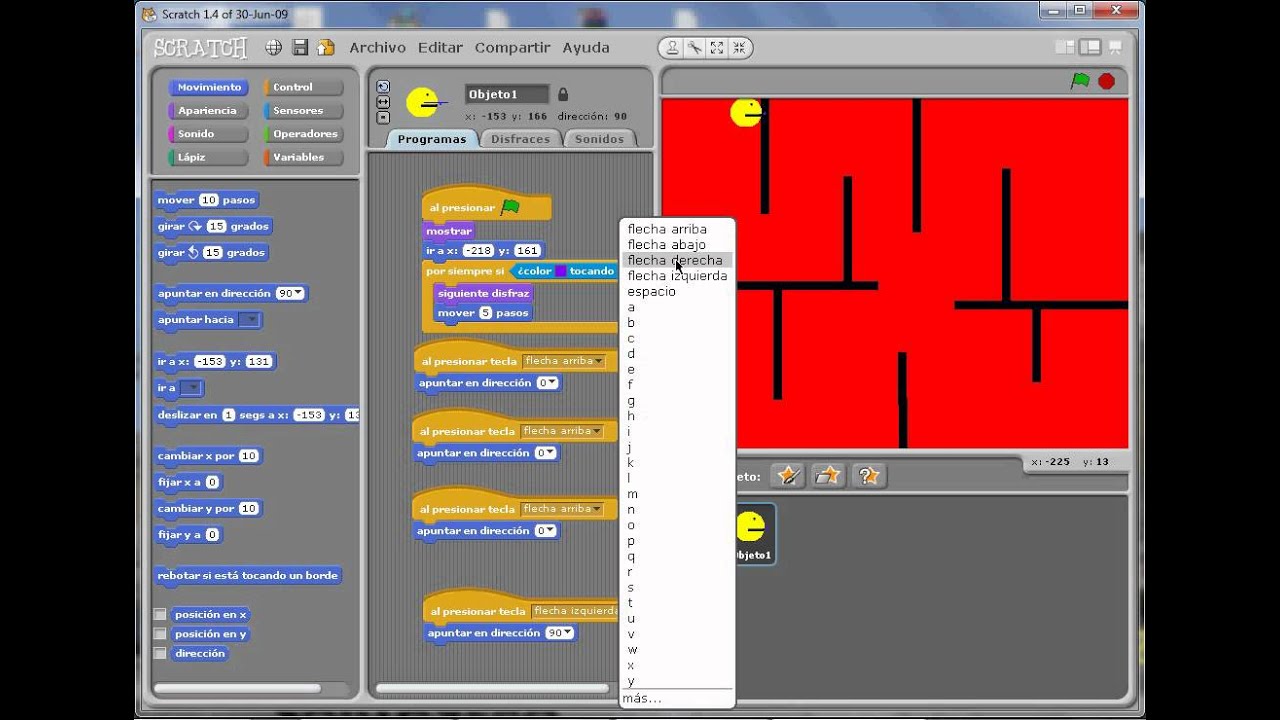The height and width of the screenshot is (720, 1280).
Task: Choose new sprite from file button
Action: (828, 476)
